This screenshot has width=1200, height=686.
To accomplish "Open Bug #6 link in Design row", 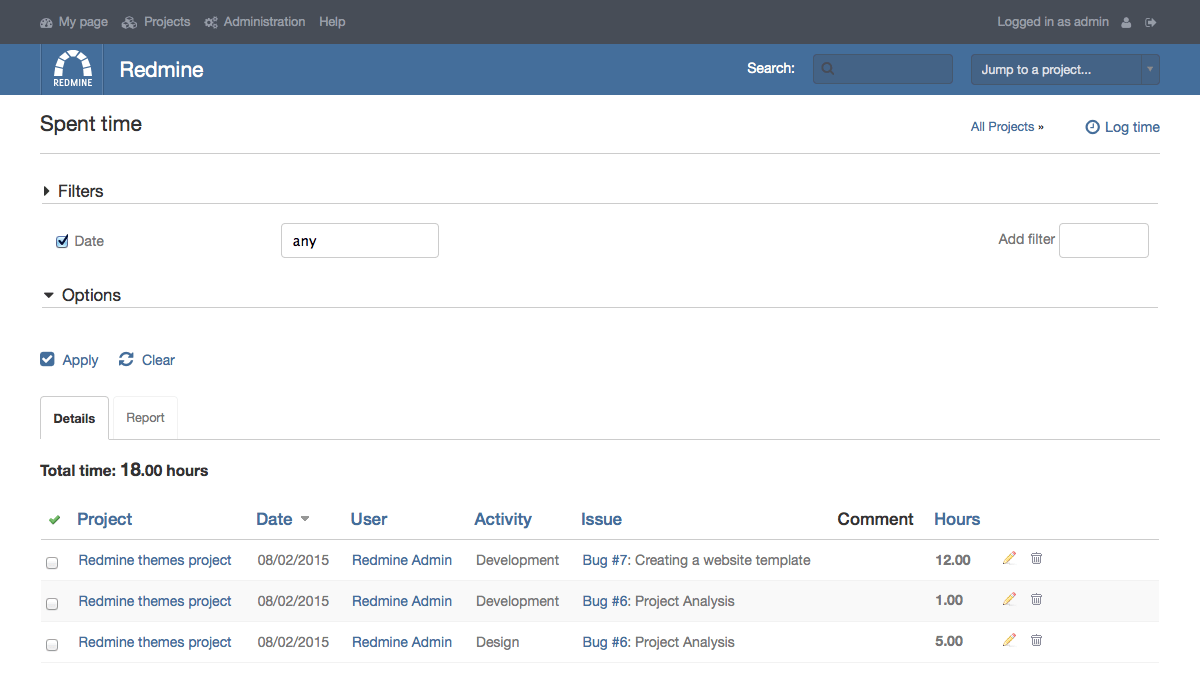I will [x=605, y=642].
